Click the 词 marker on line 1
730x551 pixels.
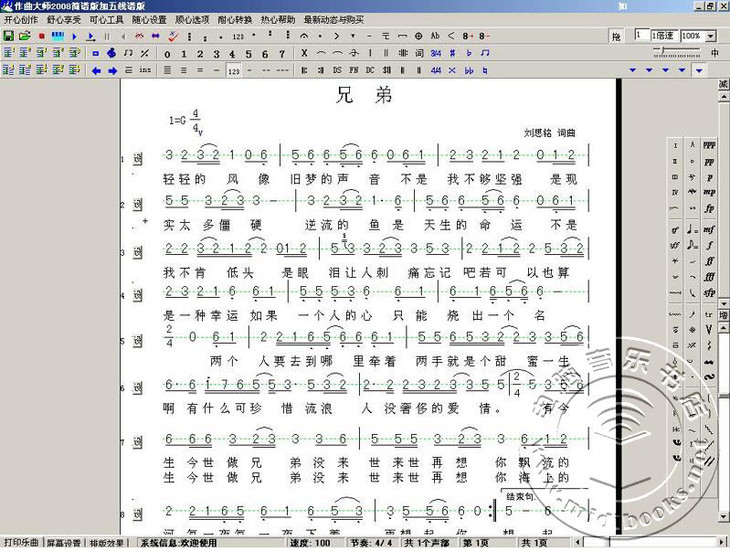tap(138, 159)
